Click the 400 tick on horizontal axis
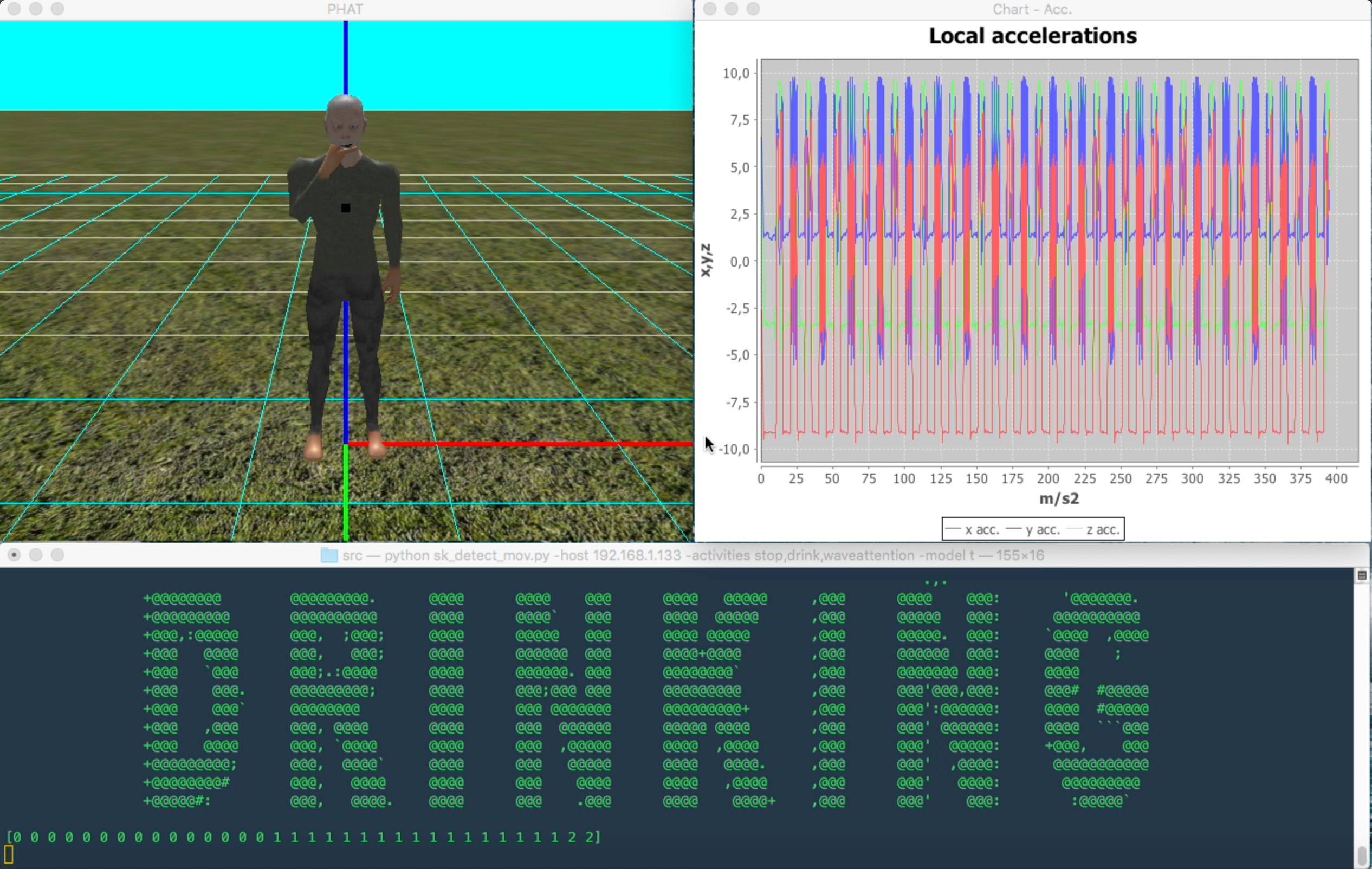Viewport: 1372px width, 869px height. [x=1336, y=479]
